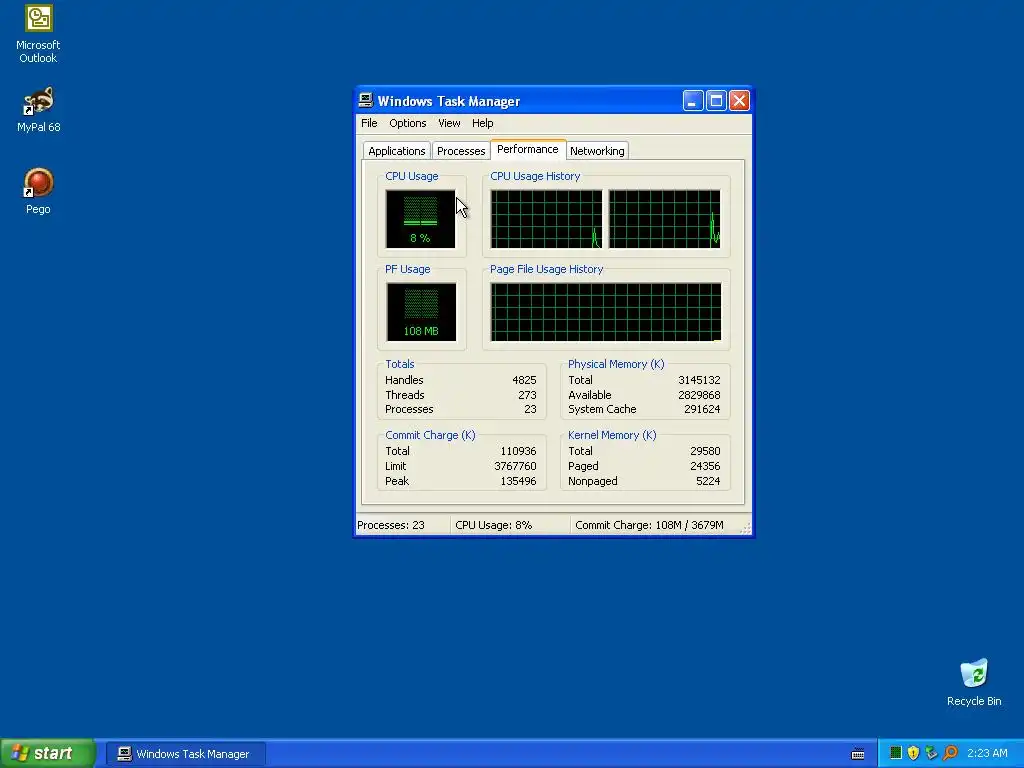Switch to the Applications tab
Screen dimensions: 1024x768
tap(396, 151)
